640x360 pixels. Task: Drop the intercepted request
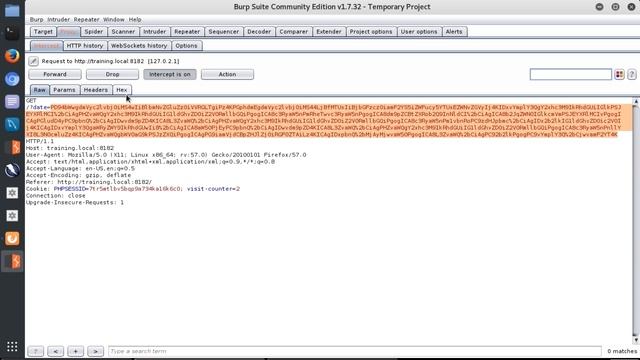point(112,74)
